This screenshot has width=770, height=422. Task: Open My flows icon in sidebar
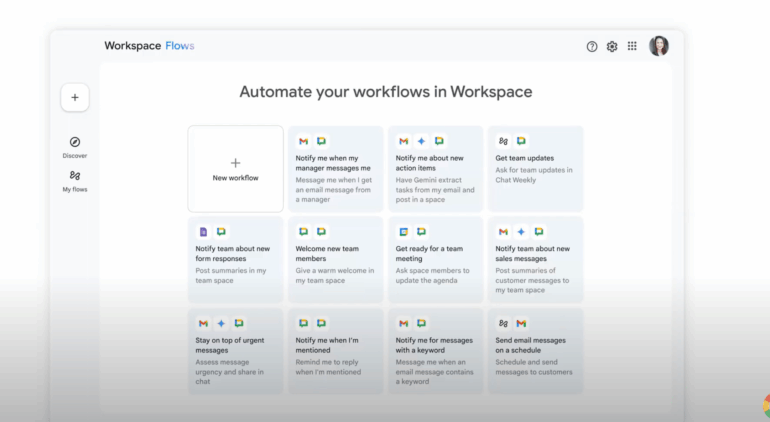75,176
